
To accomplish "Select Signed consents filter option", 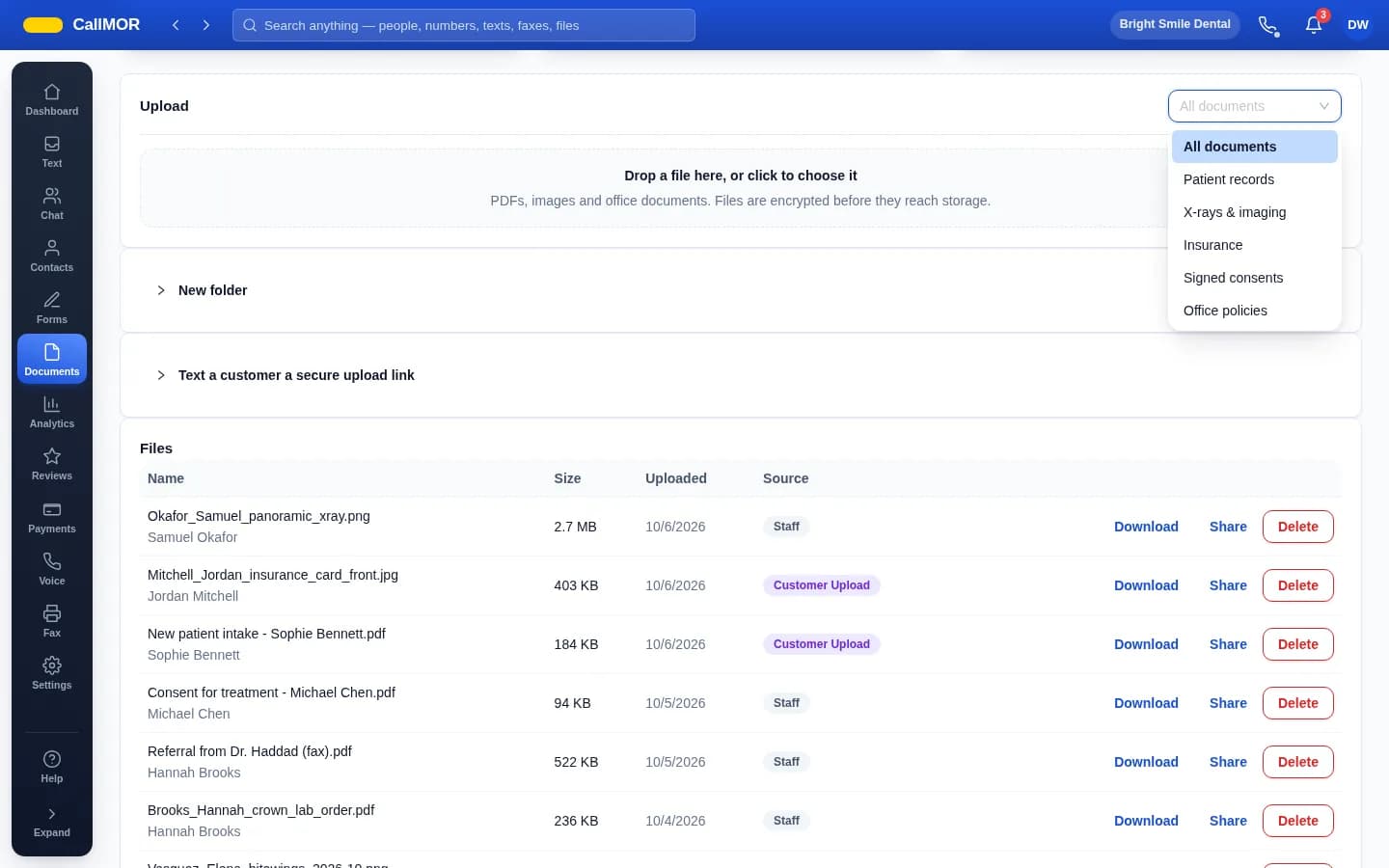I will click(1254, 278).
